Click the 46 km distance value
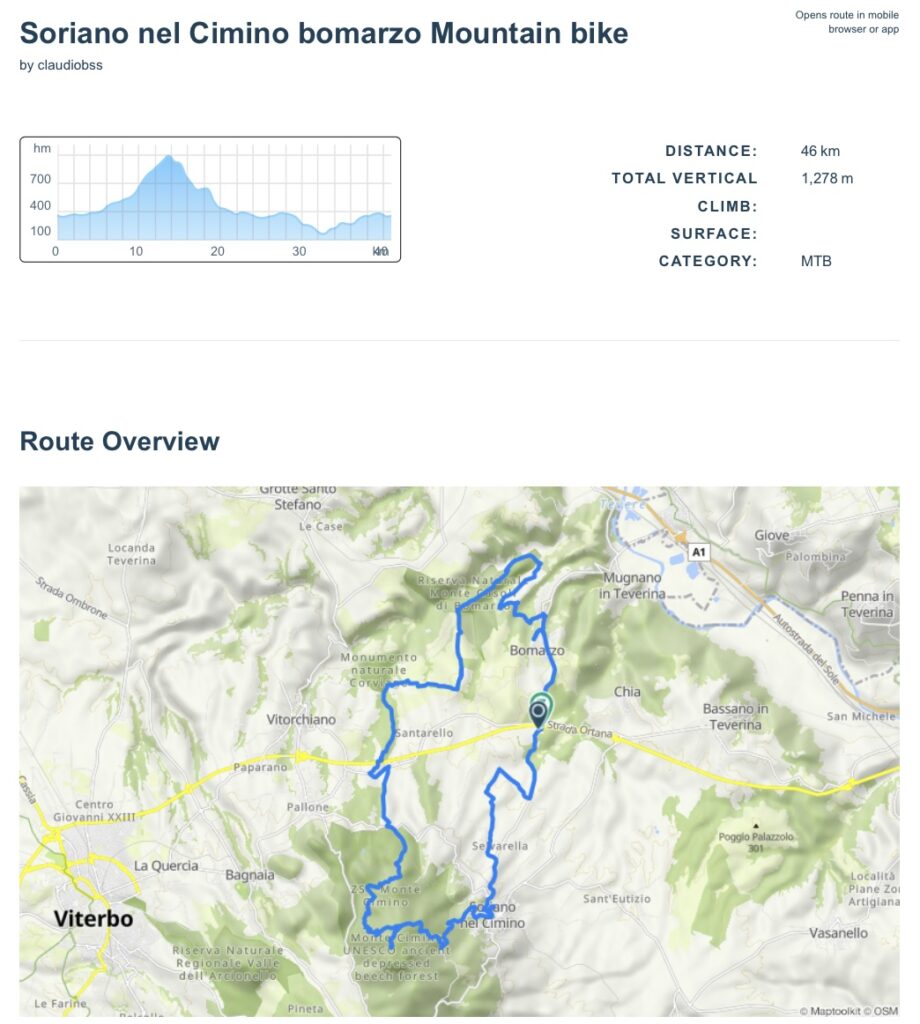The image size is (920, 1024). [820, 151]
